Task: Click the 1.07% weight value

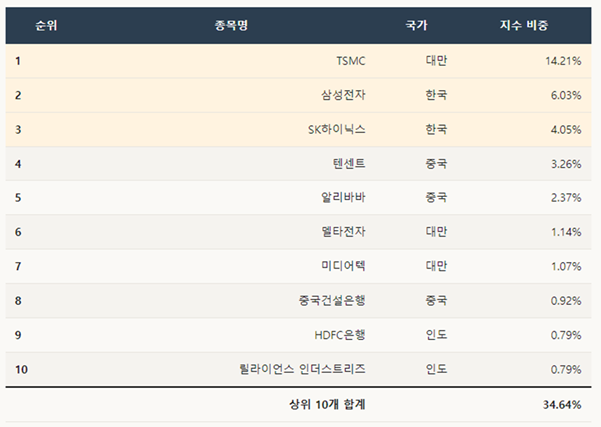Action: (x=566, y=266)
